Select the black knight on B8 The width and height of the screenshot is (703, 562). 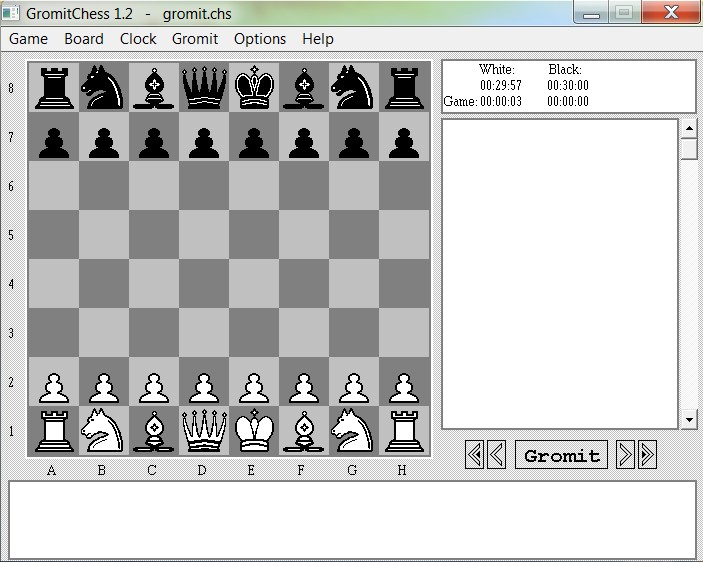point(103,87)
